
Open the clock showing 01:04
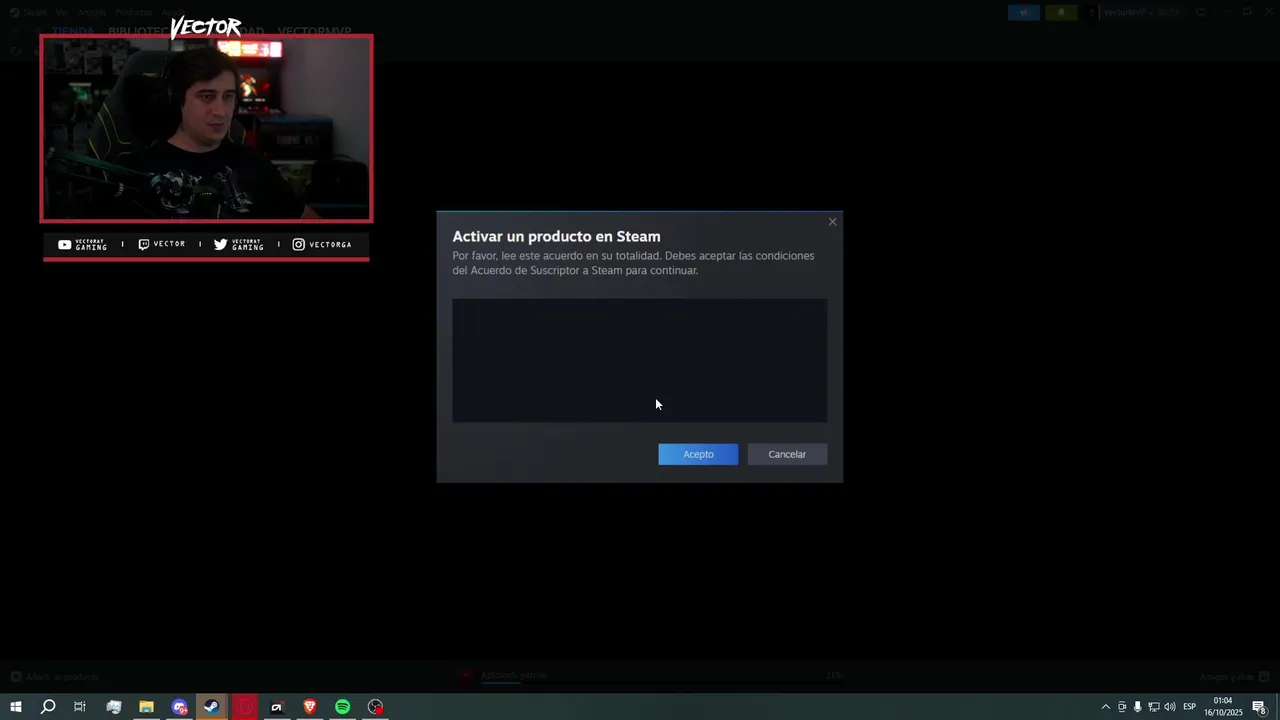pos(1223,707)
